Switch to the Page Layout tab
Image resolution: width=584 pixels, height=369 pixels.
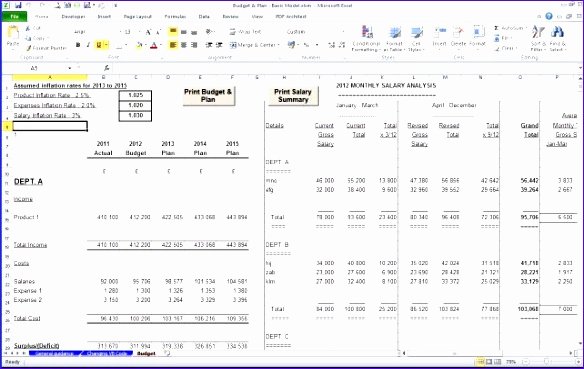tap(137, 16)
